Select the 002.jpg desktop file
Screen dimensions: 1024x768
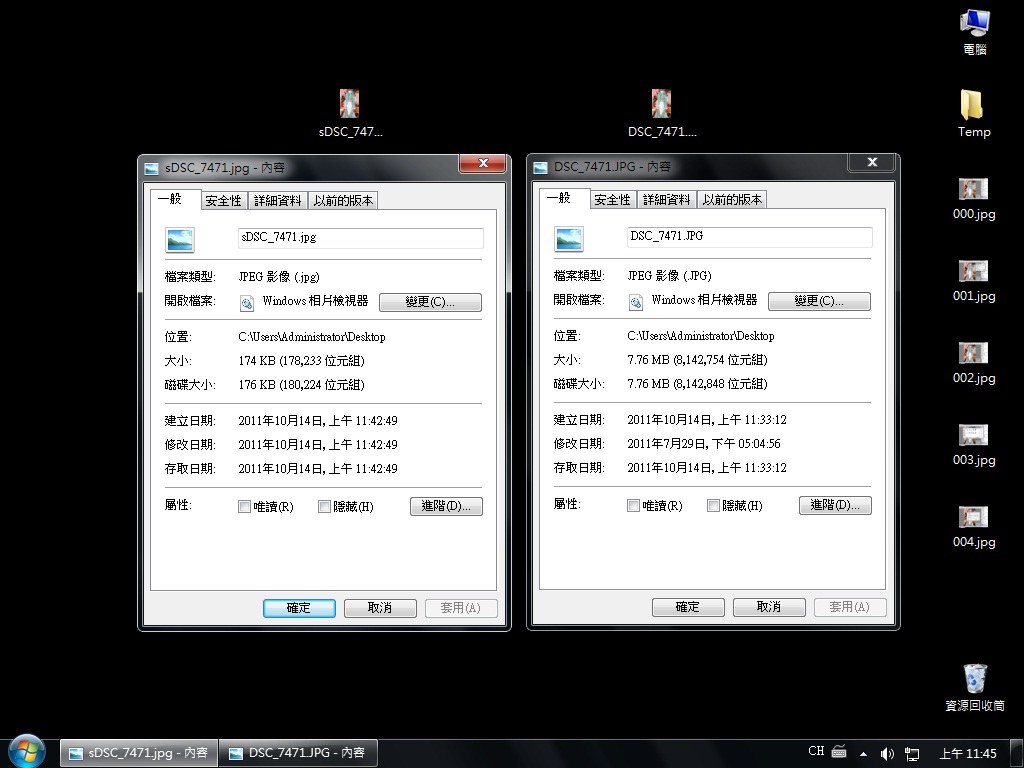(x=973, y=354)
